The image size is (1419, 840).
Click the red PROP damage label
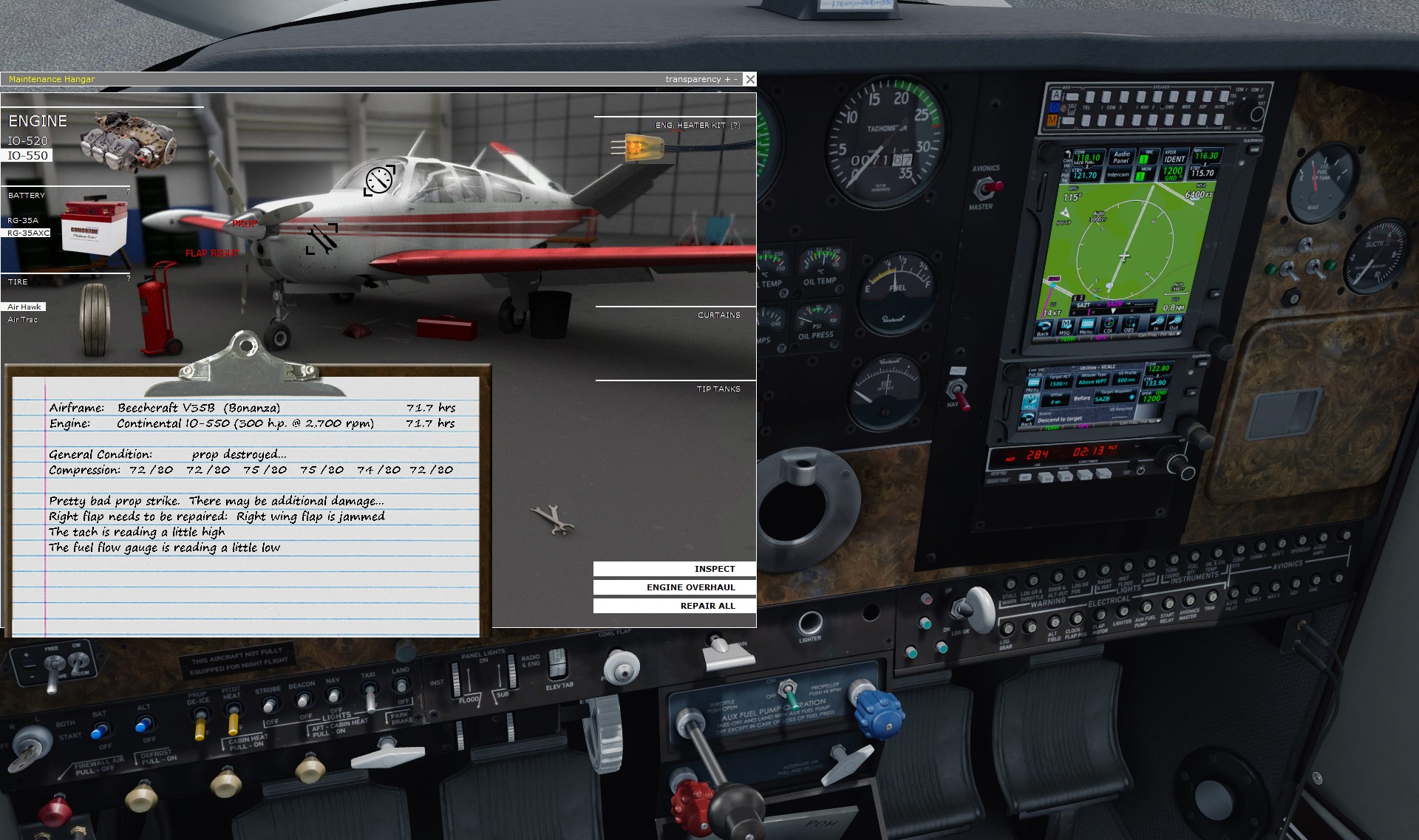pos(245,223)
